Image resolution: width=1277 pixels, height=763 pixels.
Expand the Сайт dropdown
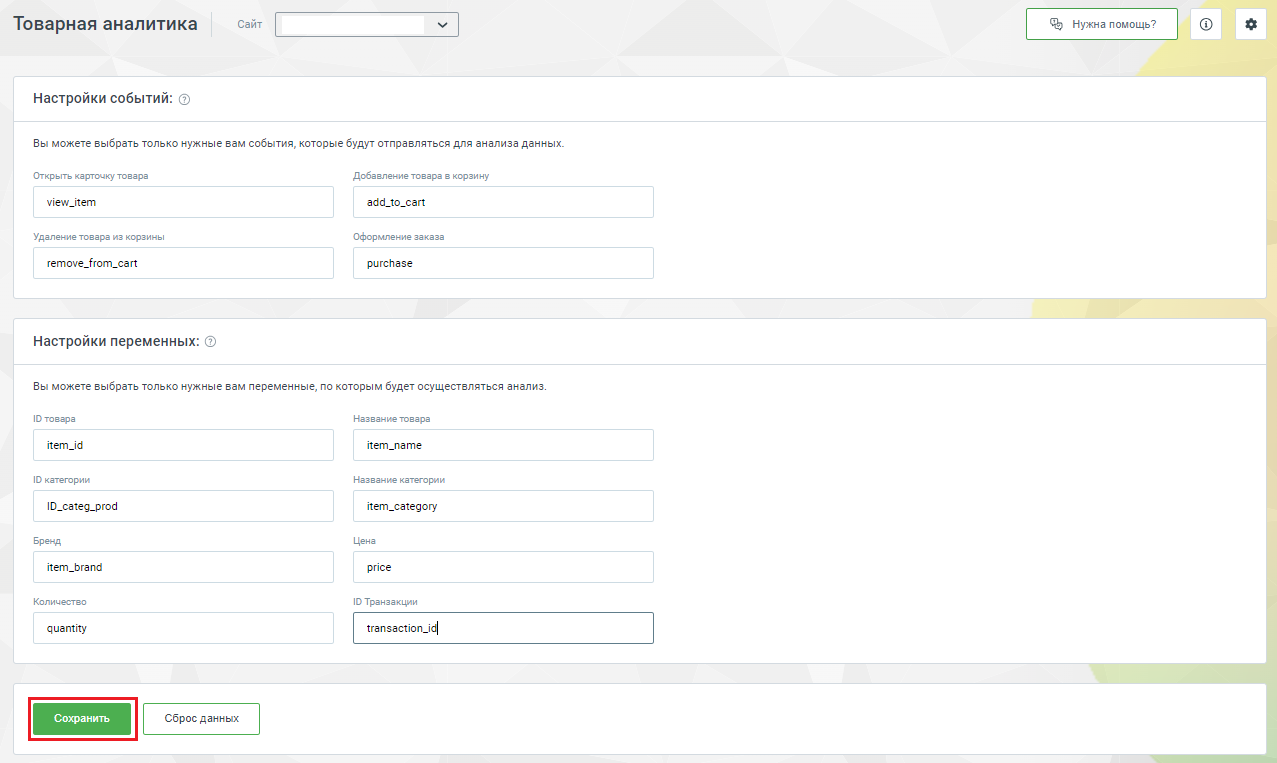coord(367,24)
